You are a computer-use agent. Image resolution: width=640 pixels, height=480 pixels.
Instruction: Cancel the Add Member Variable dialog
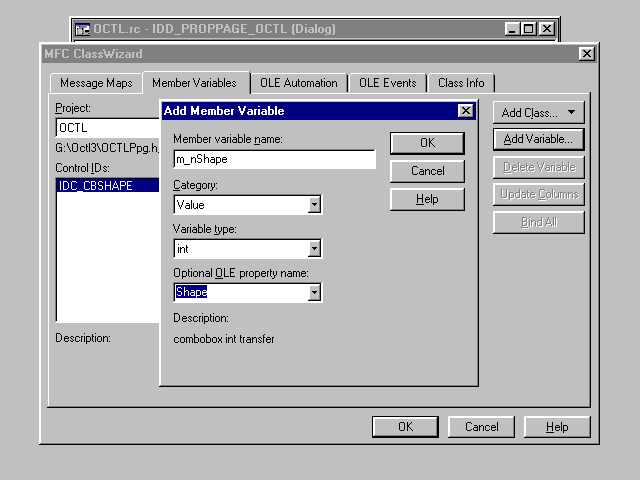click(x=427, y=171)
